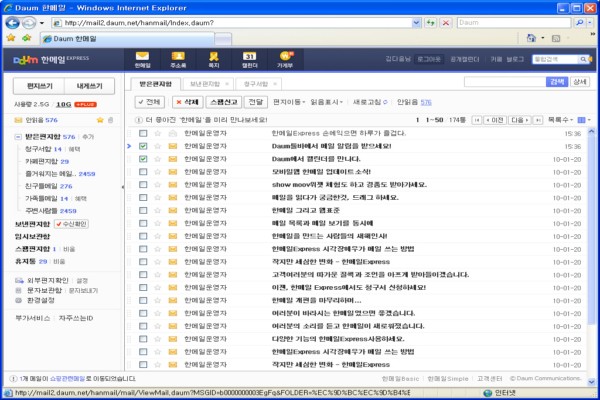The width and height of the screenshot is (600, 400).
Task: Open the 캘린더 calendar icon
Action: [x=249, y=59]
